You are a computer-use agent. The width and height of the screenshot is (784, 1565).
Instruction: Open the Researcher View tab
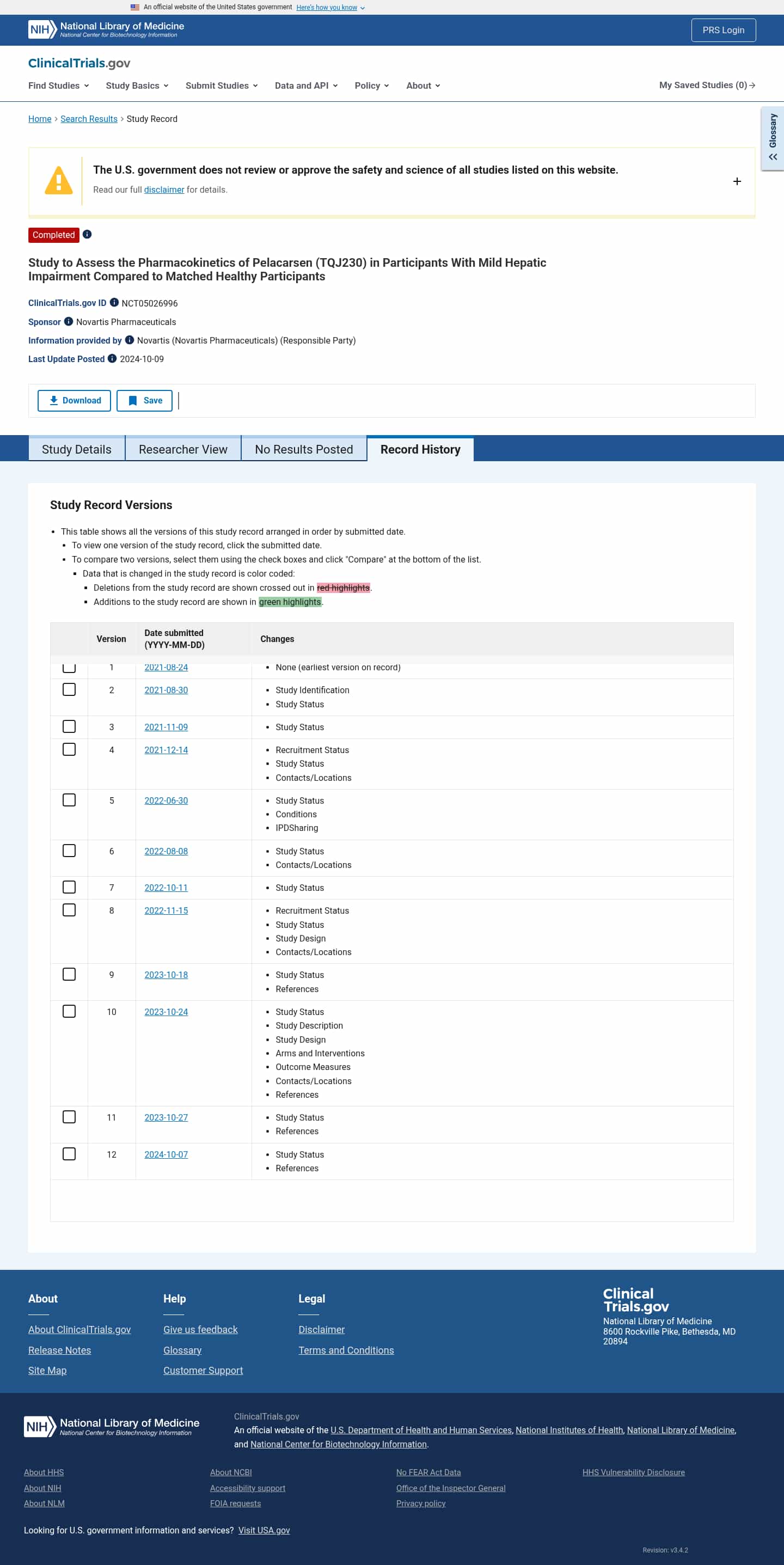(x=183, y=449)
